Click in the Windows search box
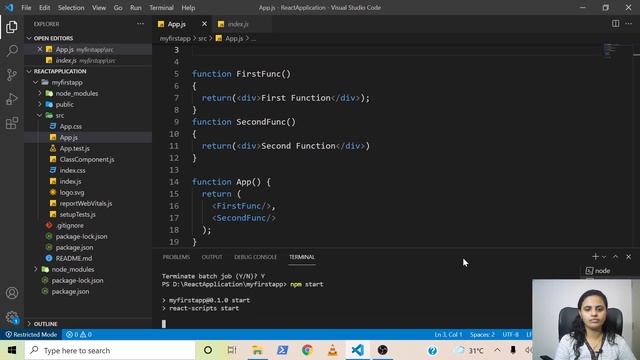This screenshot has height=360, width=640. 110,350
